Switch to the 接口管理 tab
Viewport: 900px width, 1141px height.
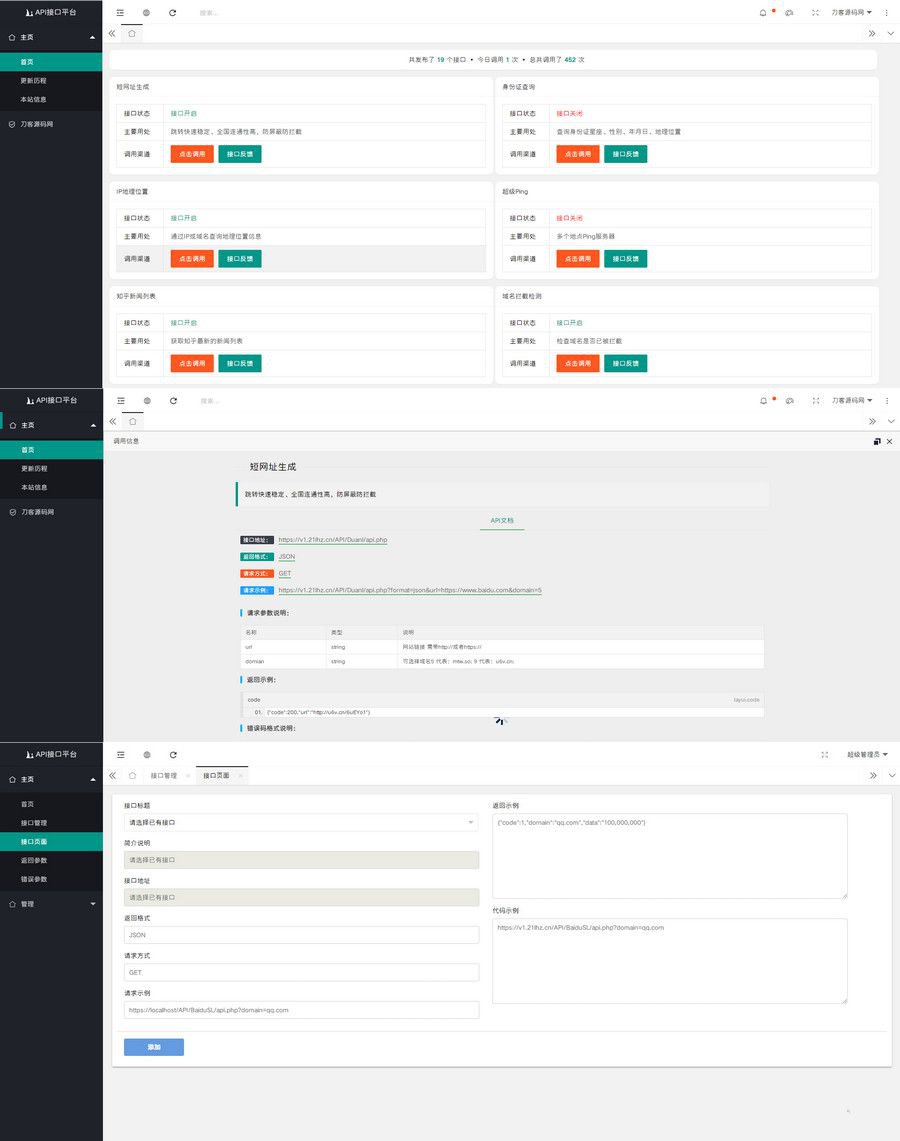[x=163, y=776]
